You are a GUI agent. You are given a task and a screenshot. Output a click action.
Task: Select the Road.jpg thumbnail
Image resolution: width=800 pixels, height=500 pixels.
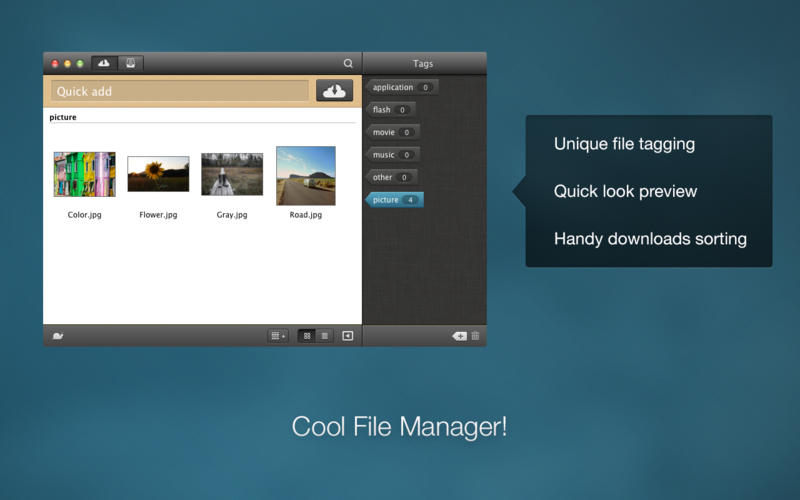click(x=306, y=176)
